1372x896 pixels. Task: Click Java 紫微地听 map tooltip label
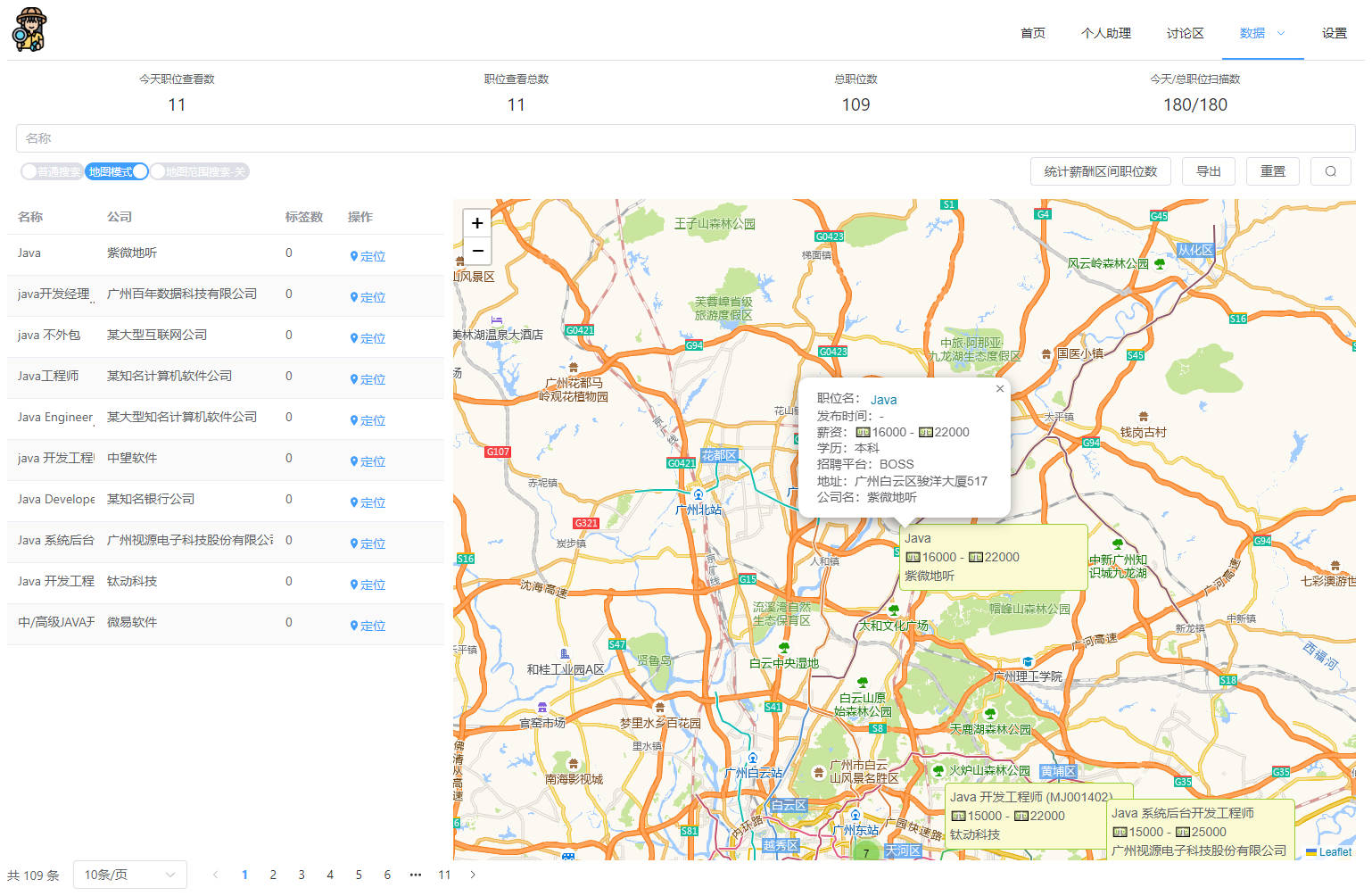coord(994,557)
